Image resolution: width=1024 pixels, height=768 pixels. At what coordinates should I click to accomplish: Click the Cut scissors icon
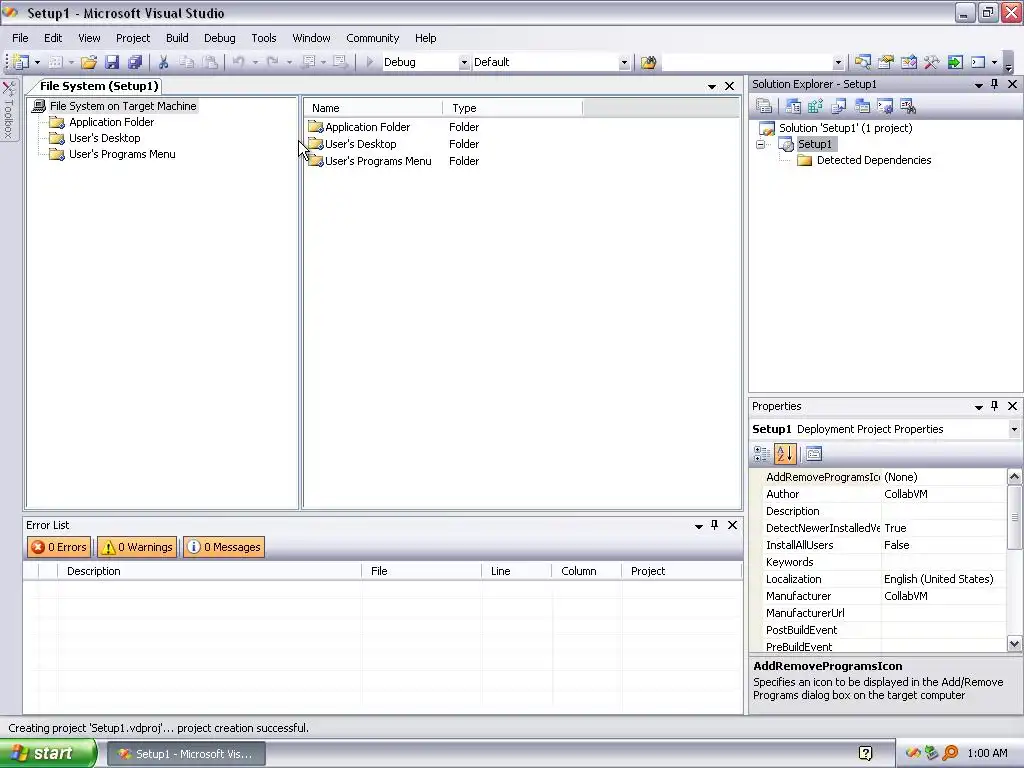click(163, 62)
